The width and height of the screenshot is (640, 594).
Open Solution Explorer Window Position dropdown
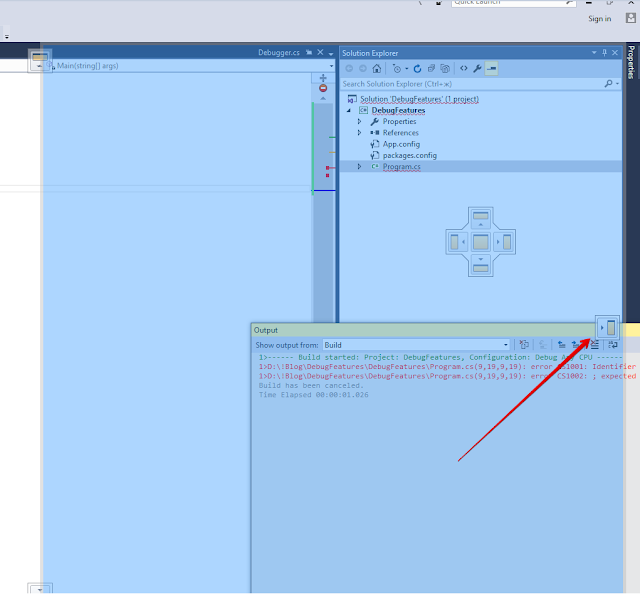594,53
